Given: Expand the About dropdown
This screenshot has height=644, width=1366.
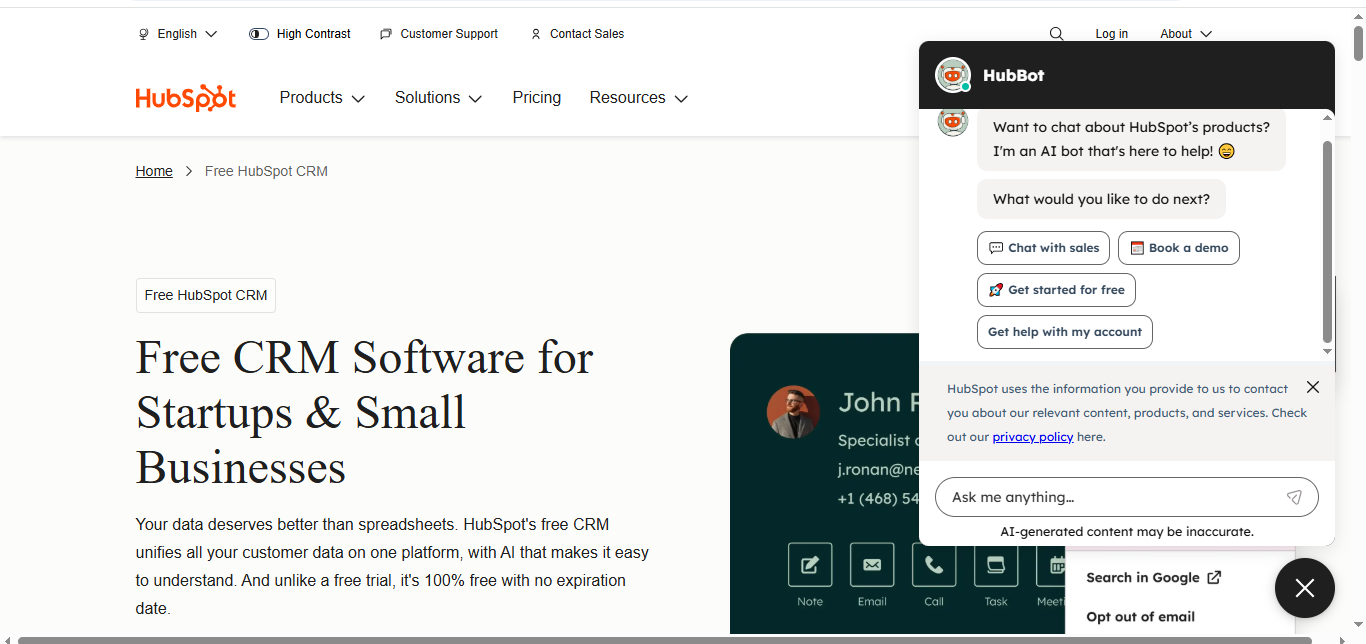Looking at the screenshot, I should (x=1185, y=34).
